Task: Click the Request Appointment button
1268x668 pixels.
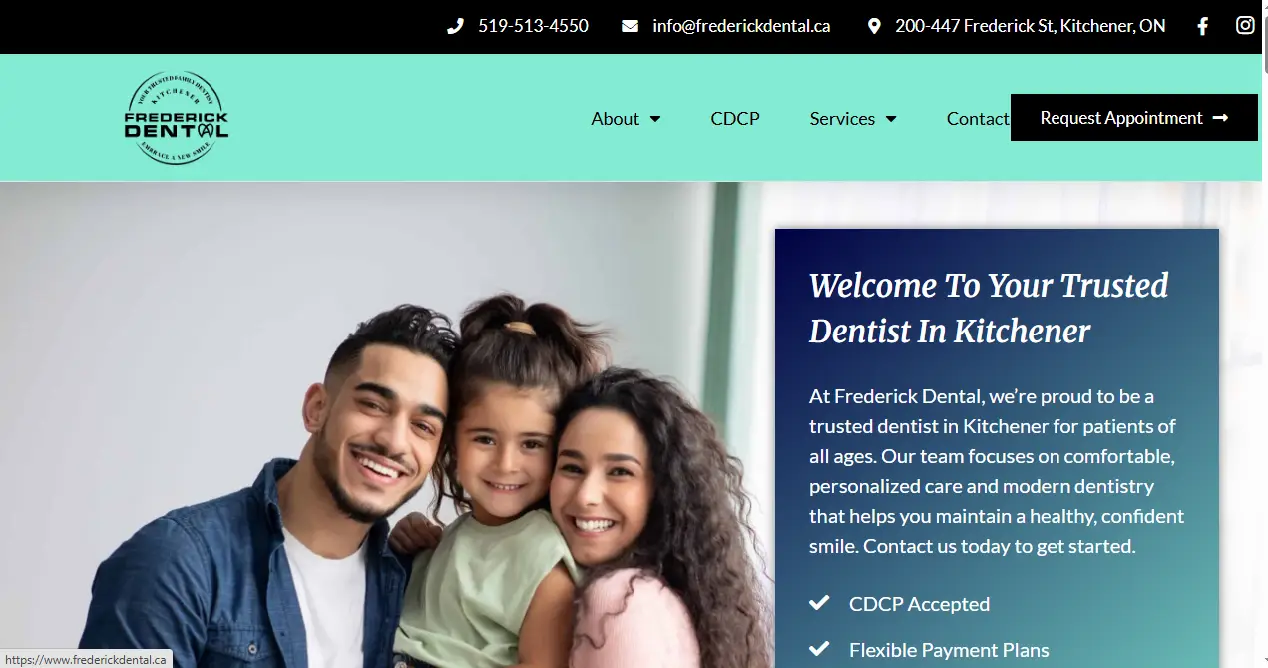Action: click(1134, 118)
